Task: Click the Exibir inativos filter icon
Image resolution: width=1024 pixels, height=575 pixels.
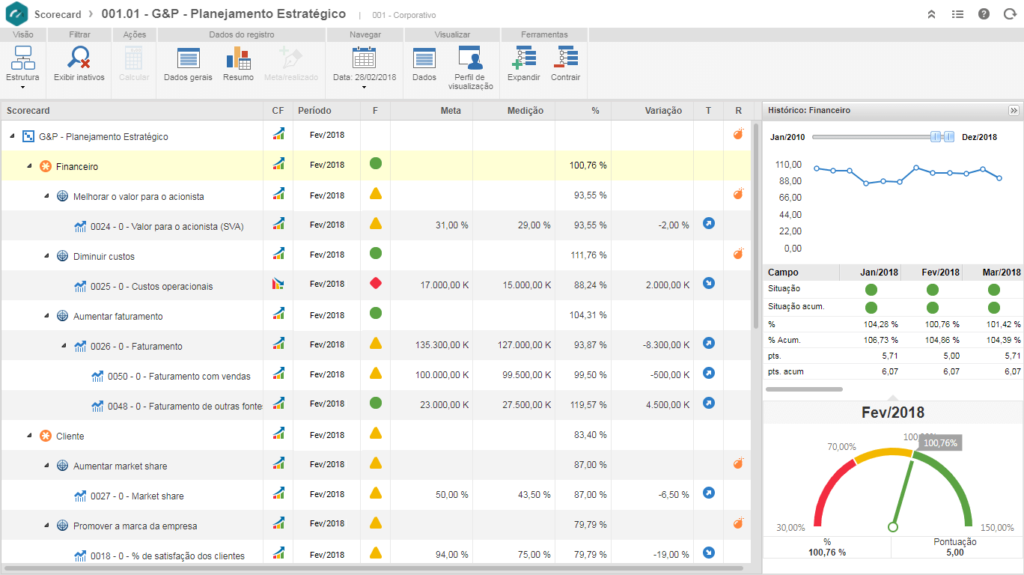Action: click(78, 59)
